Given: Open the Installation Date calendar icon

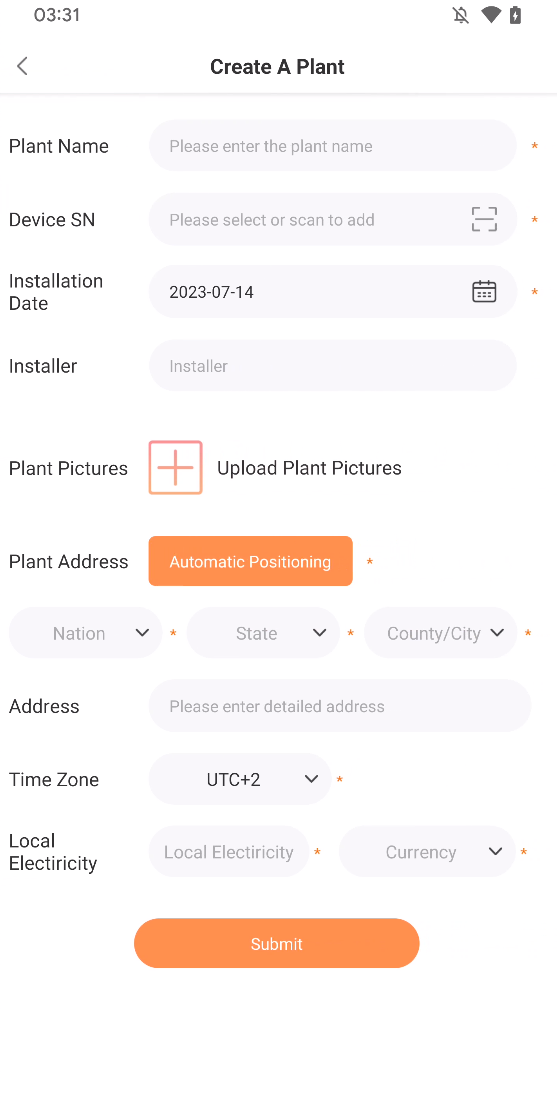Looking at the screenshot, I should pyautogui.click(x=484, y=291).
